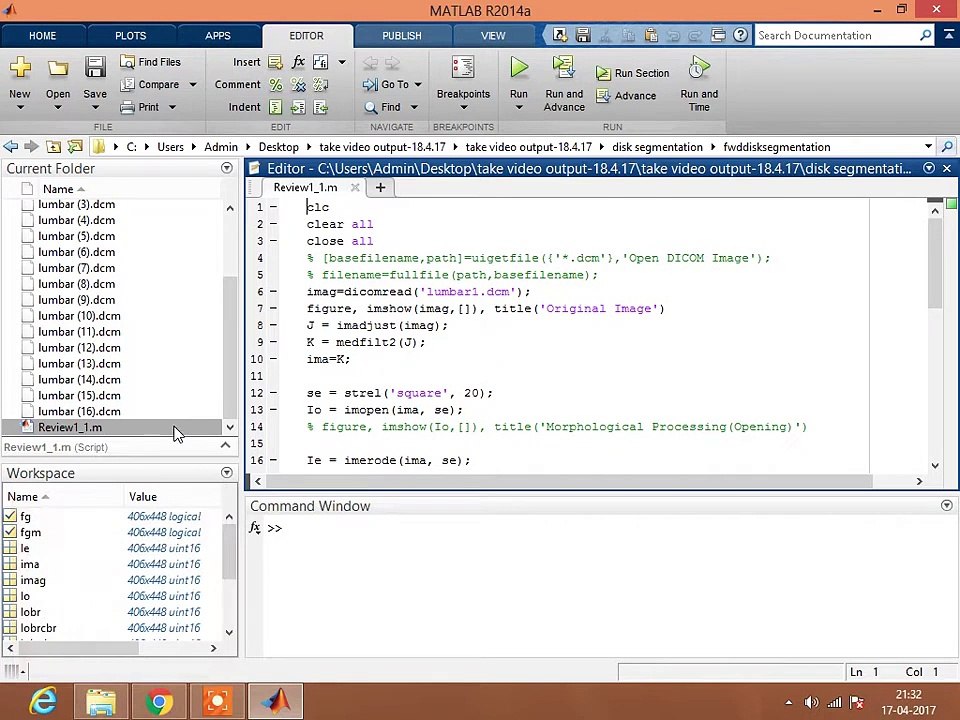Viewport: 960px width, 720px height.
Task: Toggle breakpoint dash on line 6
Action: (x=273, y=292)
